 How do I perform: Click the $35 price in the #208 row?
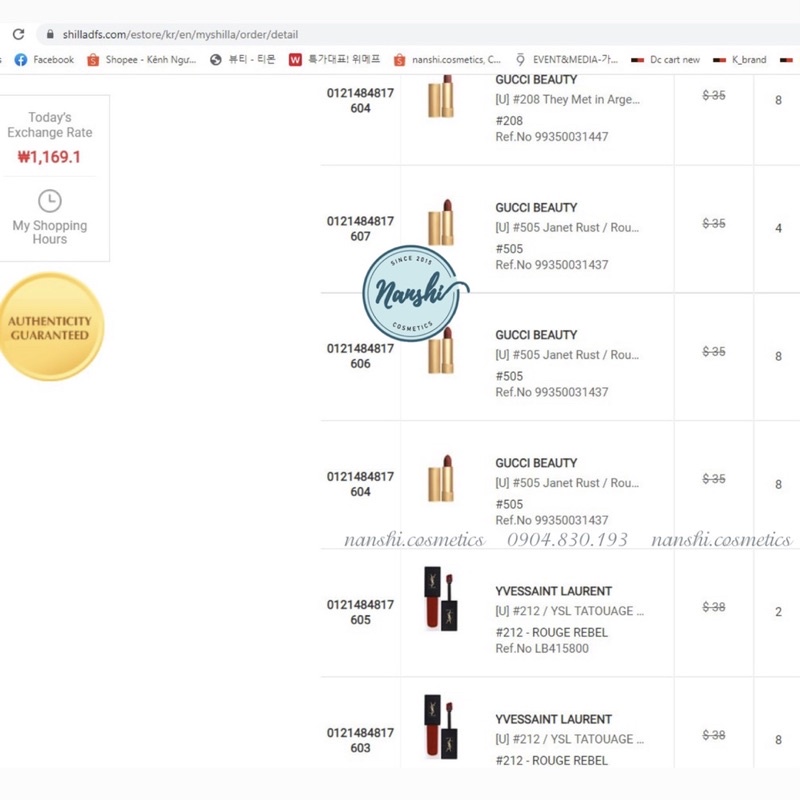(714, 95)
